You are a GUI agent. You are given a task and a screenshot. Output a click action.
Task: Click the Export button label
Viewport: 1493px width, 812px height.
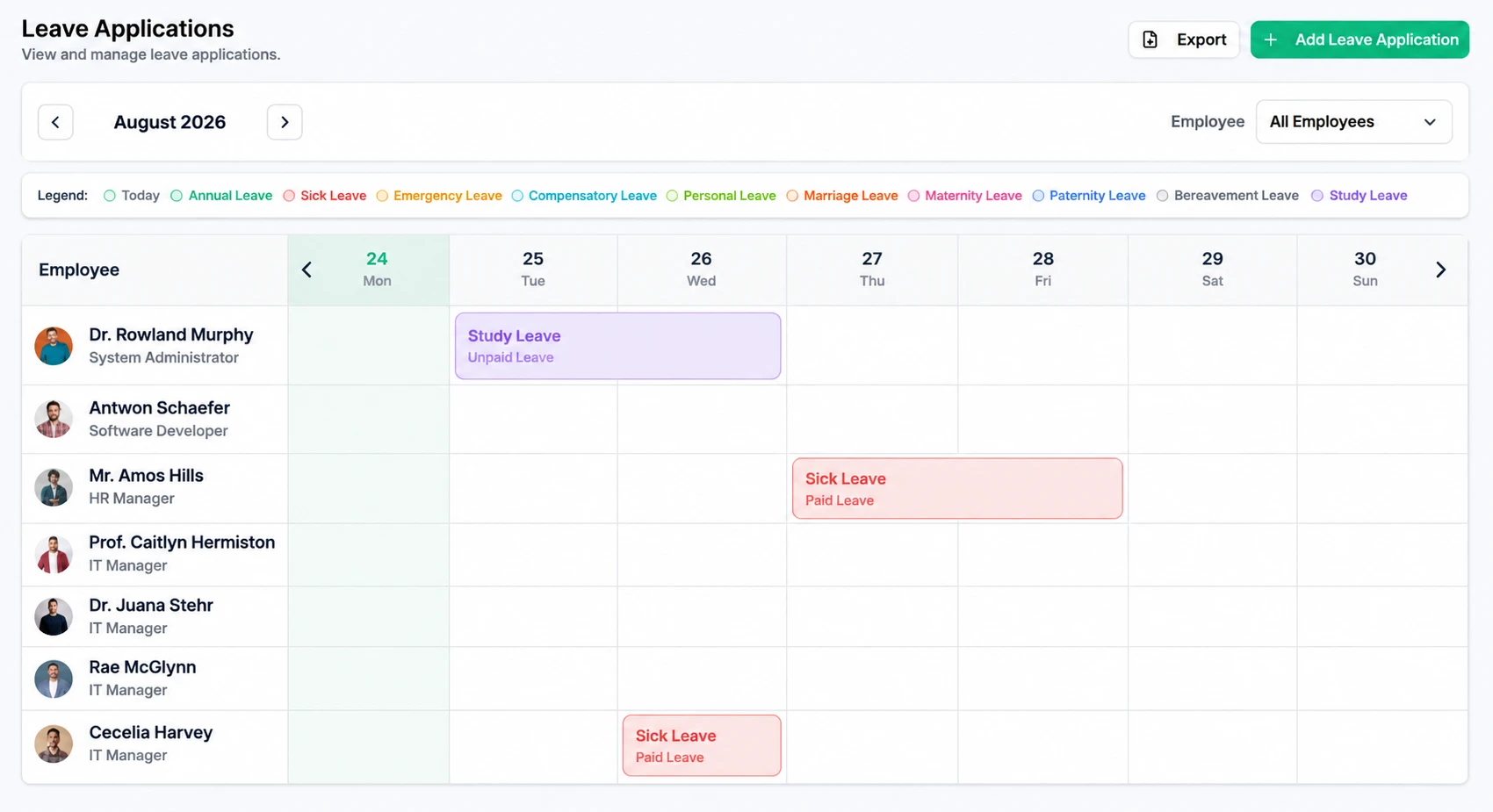pos(1201,40)
